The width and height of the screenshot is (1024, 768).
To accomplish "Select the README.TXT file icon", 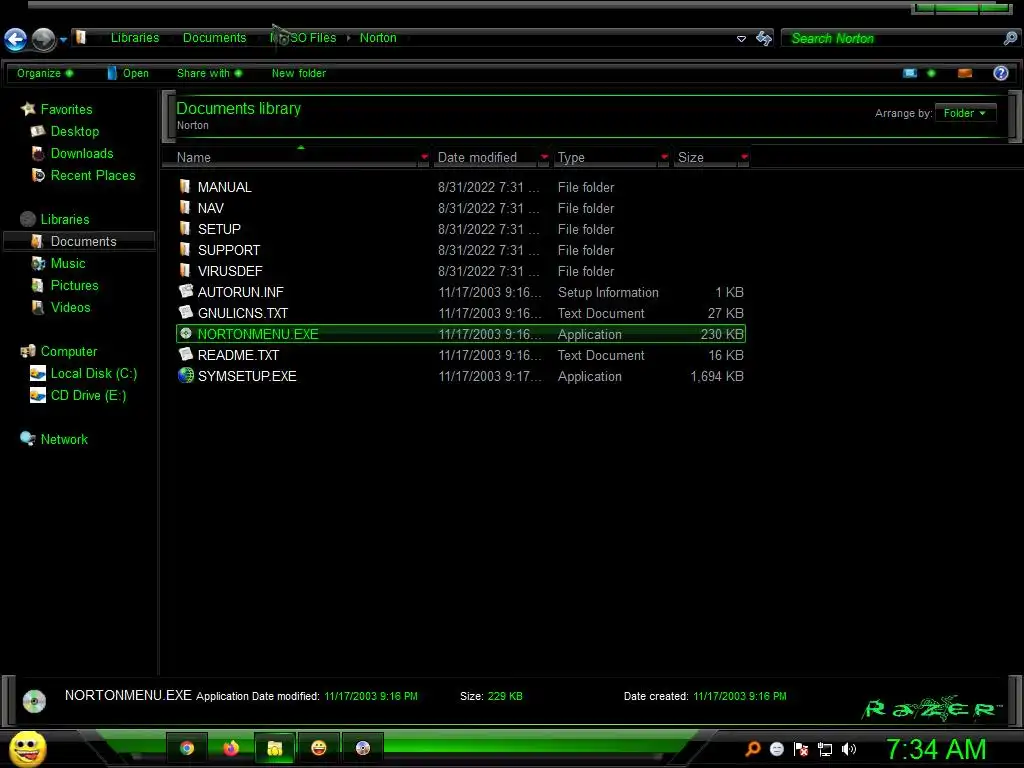I will pos(186,354).
